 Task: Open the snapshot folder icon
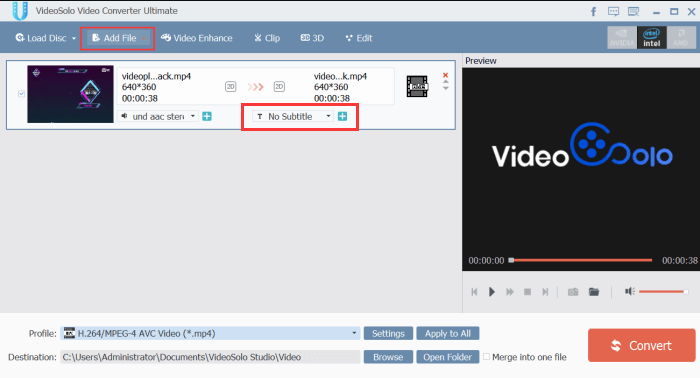(x=594, y=292)
